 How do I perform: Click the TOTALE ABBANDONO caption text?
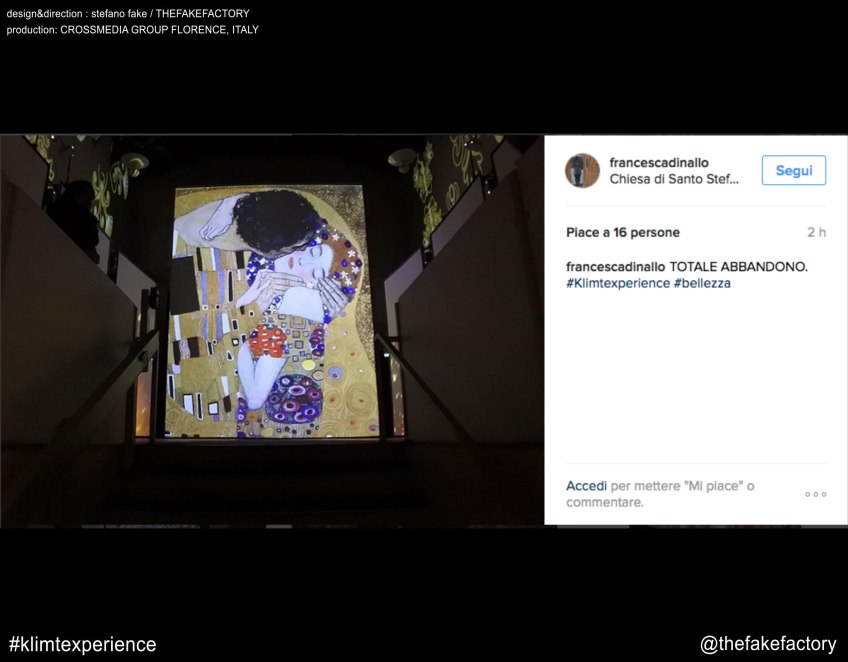click(x=738, y=267)
